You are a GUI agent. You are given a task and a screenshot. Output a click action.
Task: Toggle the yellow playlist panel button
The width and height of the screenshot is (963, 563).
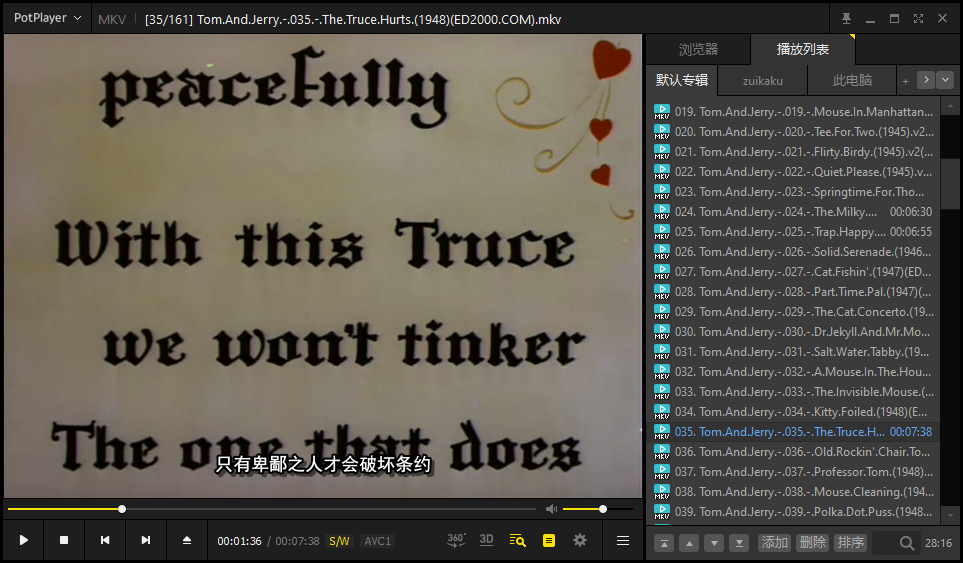(549, 540)
